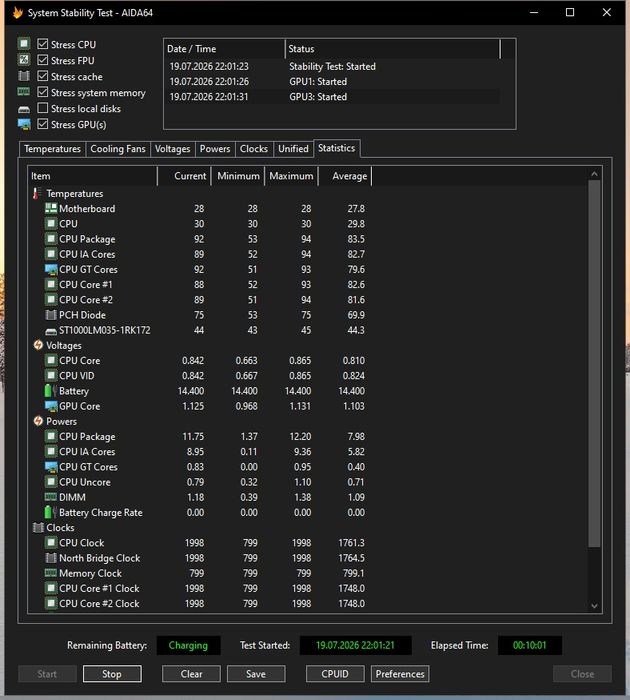The width and height of the screenshot is (630, 700).
Task: Click the DIMM memory module icon
Action: [x=51, y=497]
